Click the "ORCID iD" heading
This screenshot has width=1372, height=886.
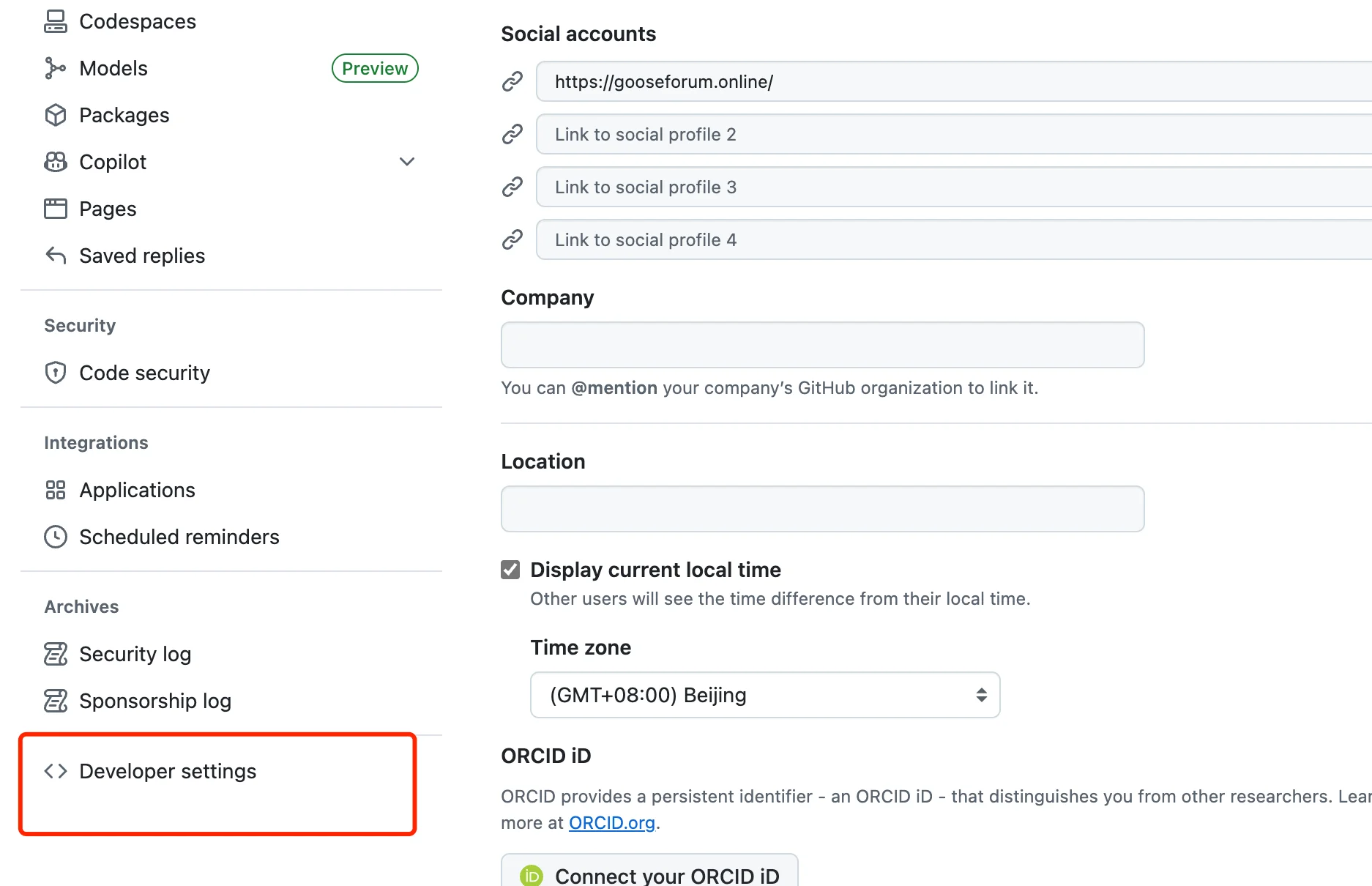coord(546,756)
